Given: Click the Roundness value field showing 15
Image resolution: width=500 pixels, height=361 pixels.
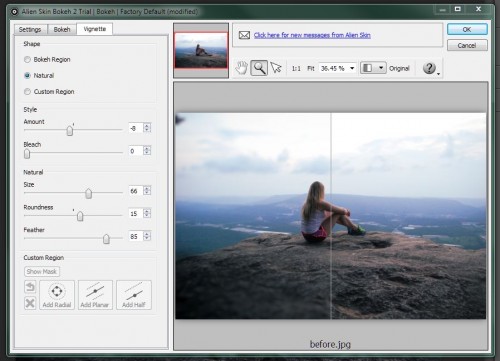Looking at the screenshot, I should point(136,213).
